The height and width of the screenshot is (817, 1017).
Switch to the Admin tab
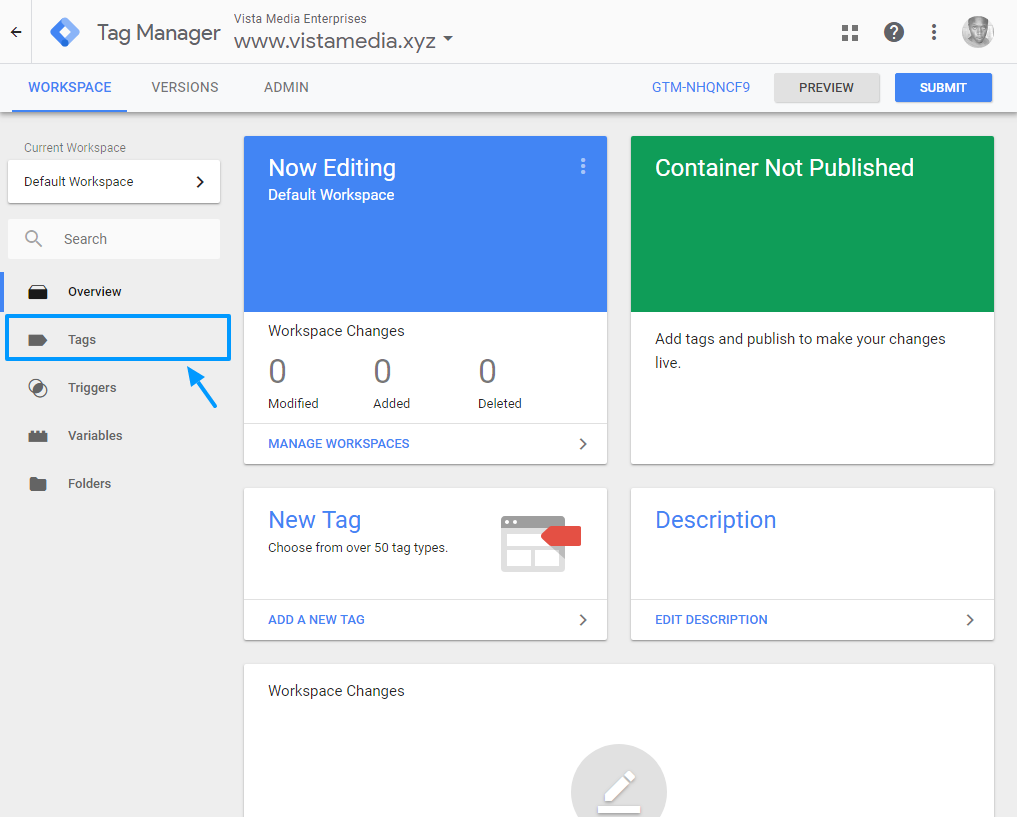286,88
